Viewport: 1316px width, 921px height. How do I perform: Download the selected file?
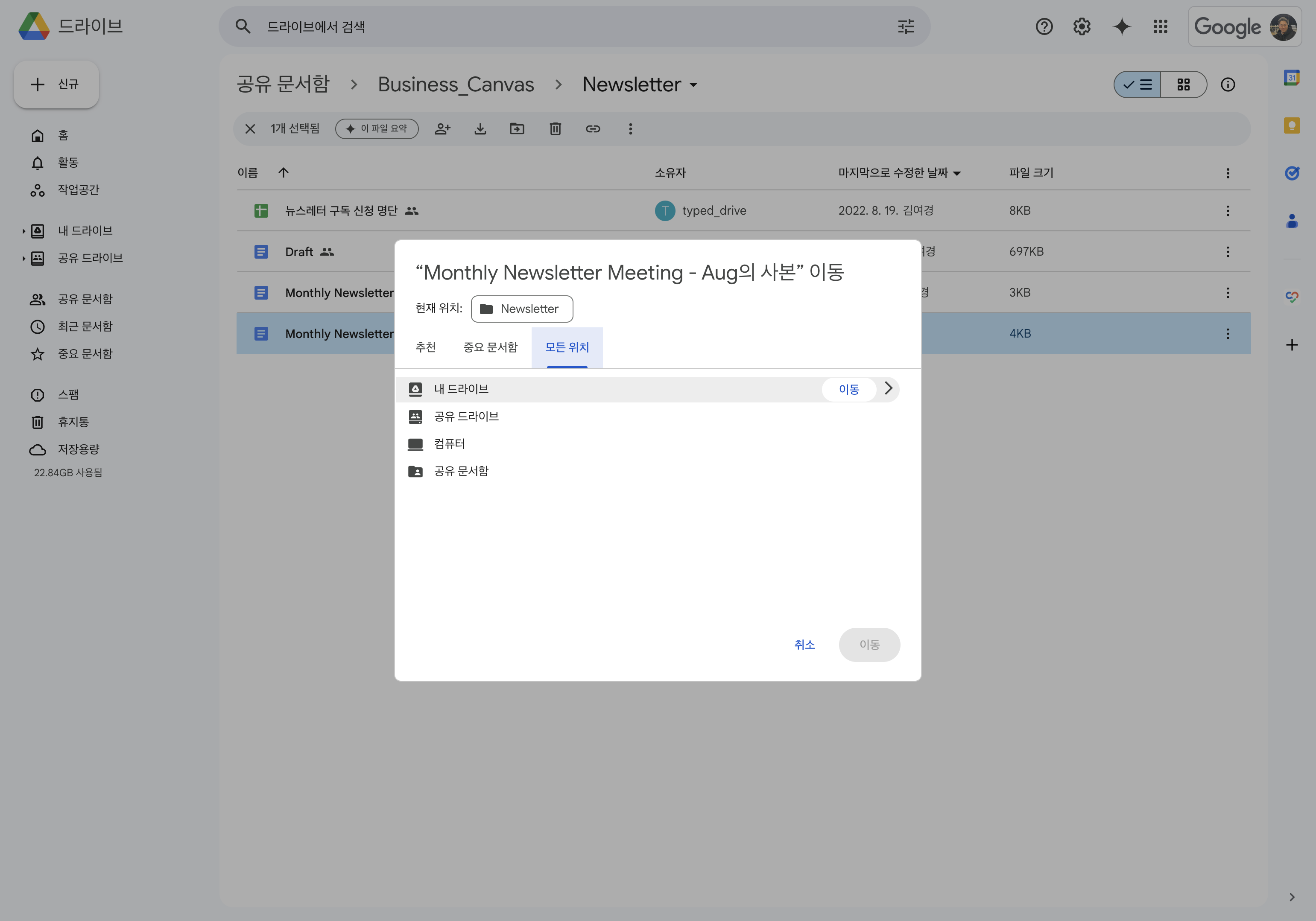tap(480, 129)
